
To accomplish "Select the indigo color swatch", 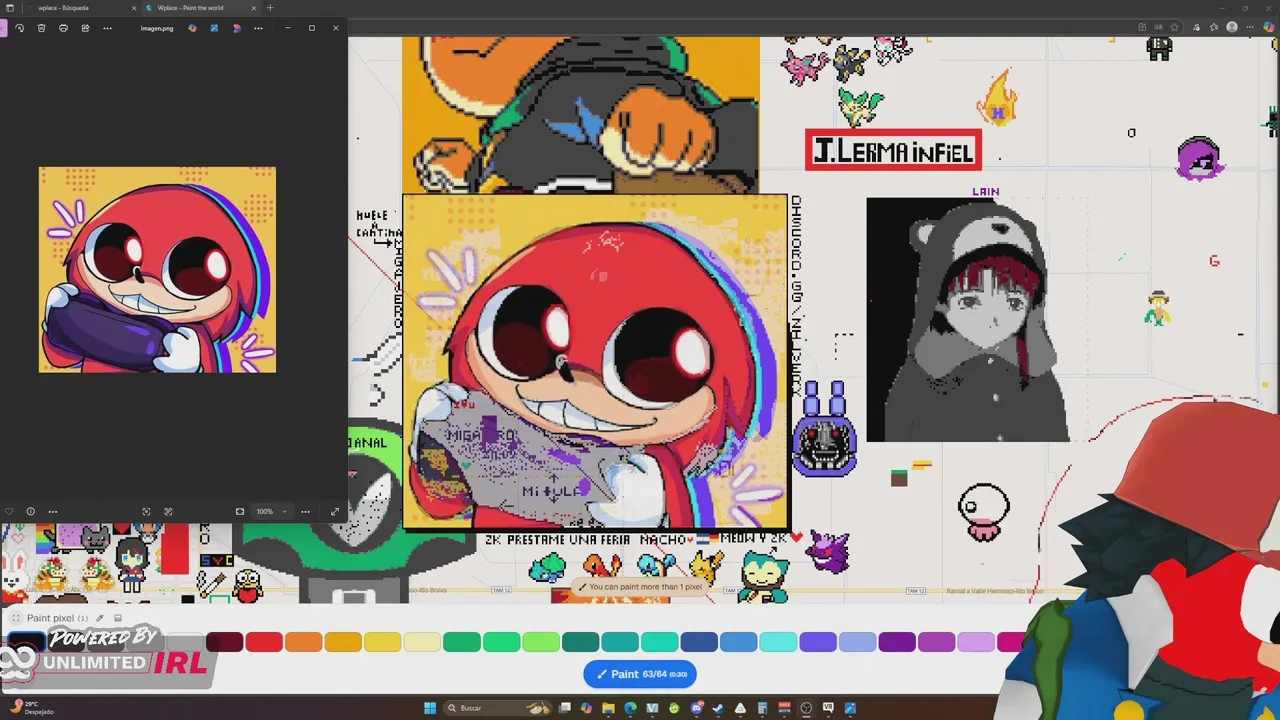I will (x=818, y=642).
